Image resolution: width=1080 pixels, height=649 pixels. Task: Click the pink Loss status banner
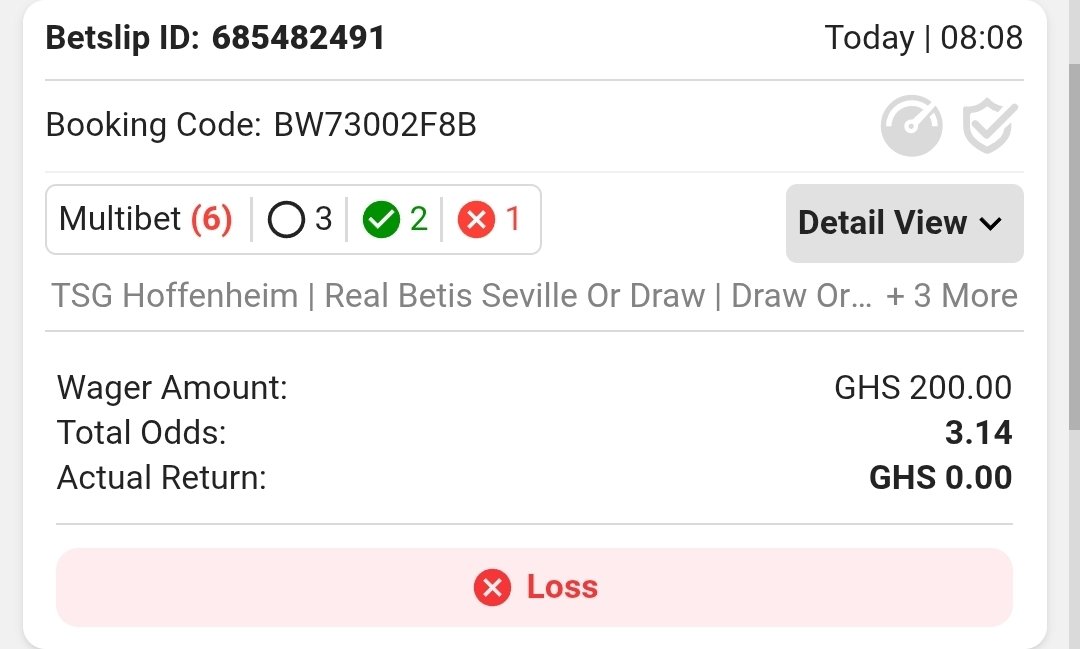coord(534,587)
